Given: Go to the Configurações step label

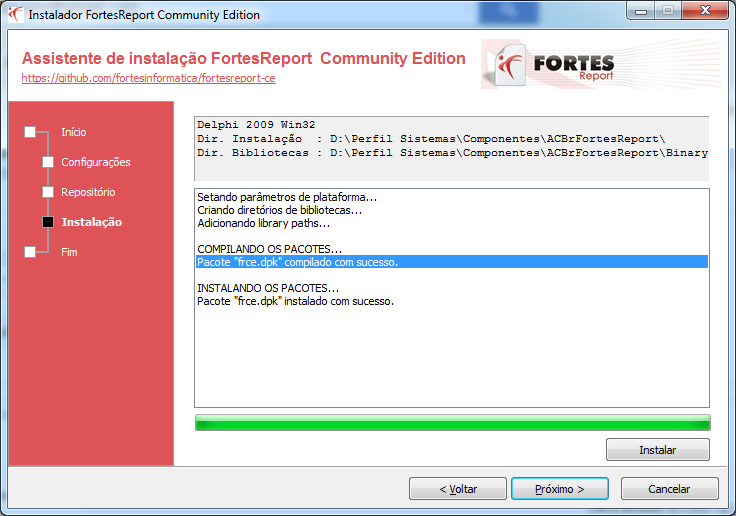Looking at the screenshot, I should point(96,162).
